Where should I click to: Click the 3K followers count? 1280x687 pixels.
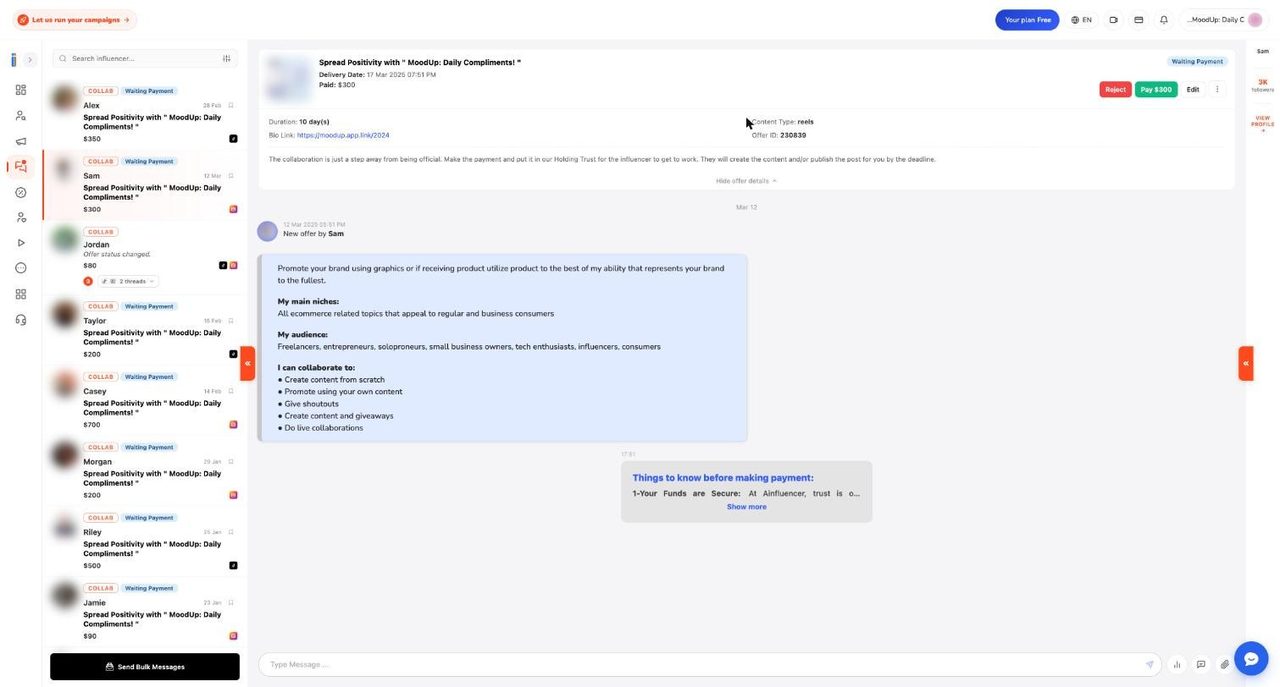[x=1263, y=85]
